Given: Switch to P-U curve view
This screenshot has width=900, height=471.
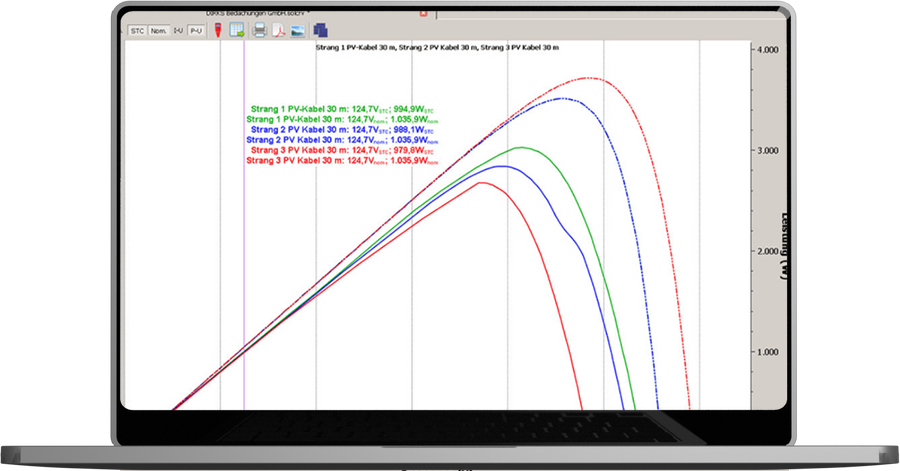Looking at the screenshot, I should coord(196,31).
